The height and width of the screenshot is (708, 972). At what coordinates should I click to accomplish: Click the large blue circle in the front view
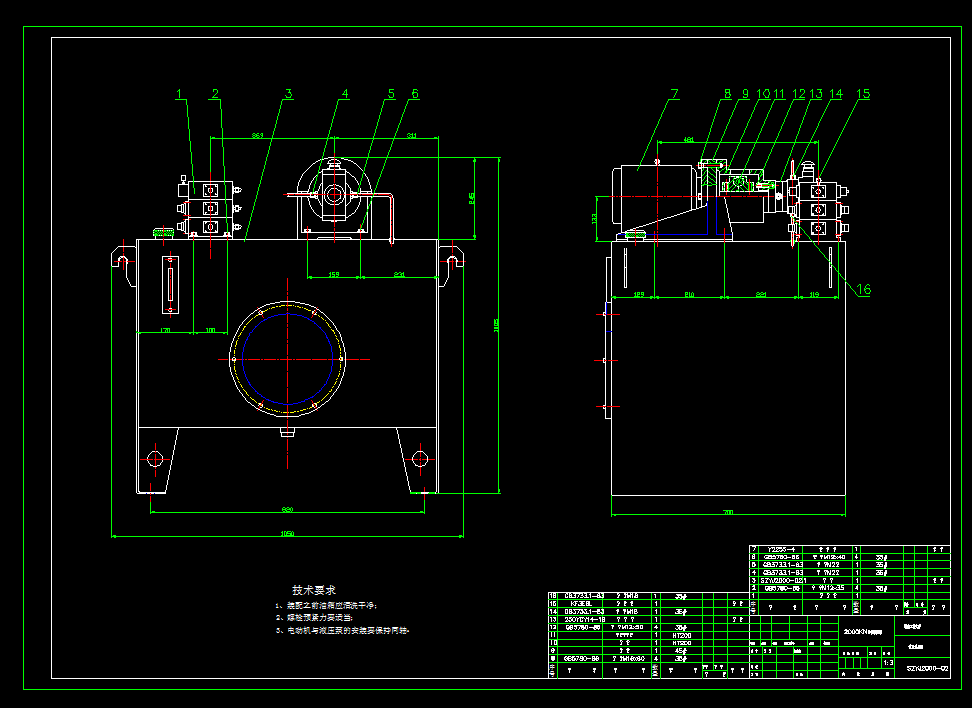coord(288,359)
